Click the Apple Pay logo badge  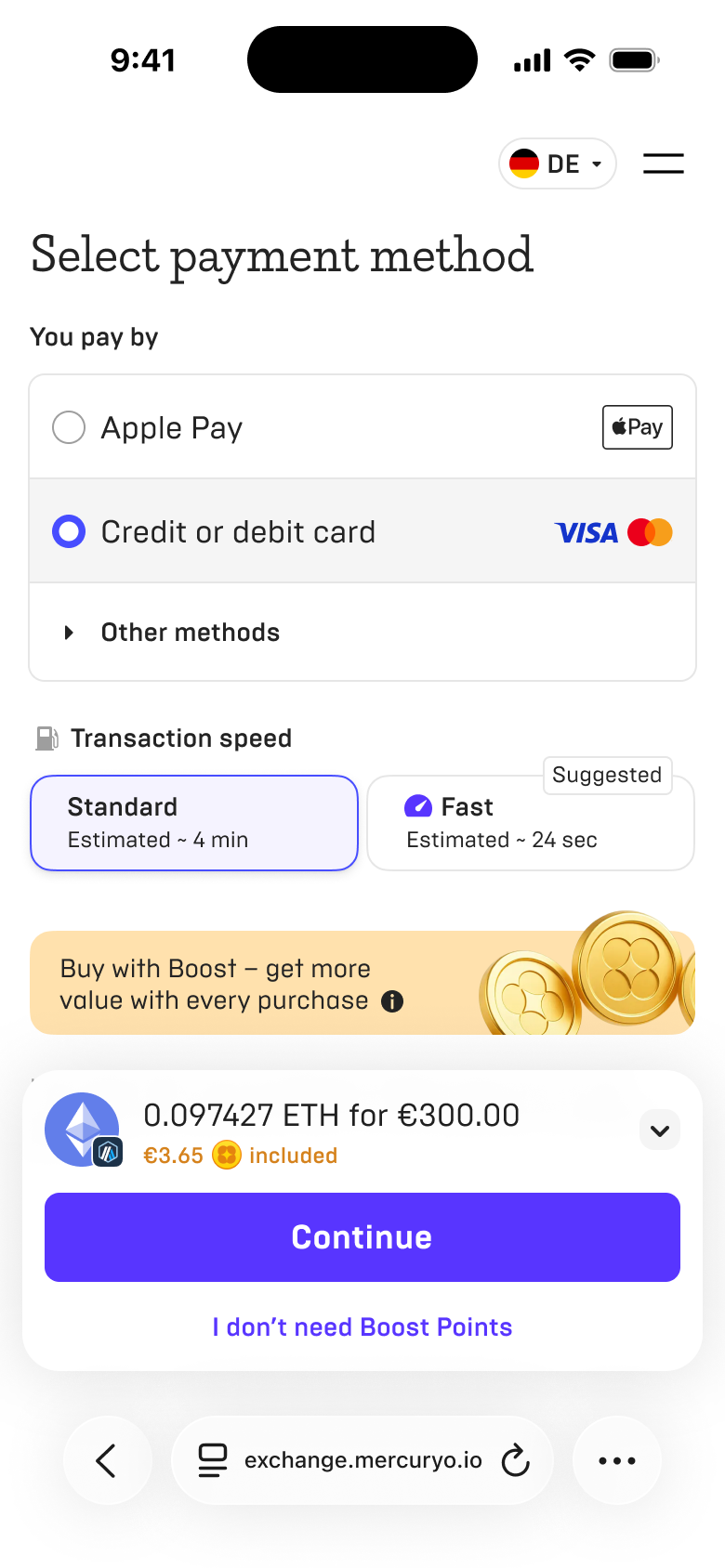coord(638,427)
